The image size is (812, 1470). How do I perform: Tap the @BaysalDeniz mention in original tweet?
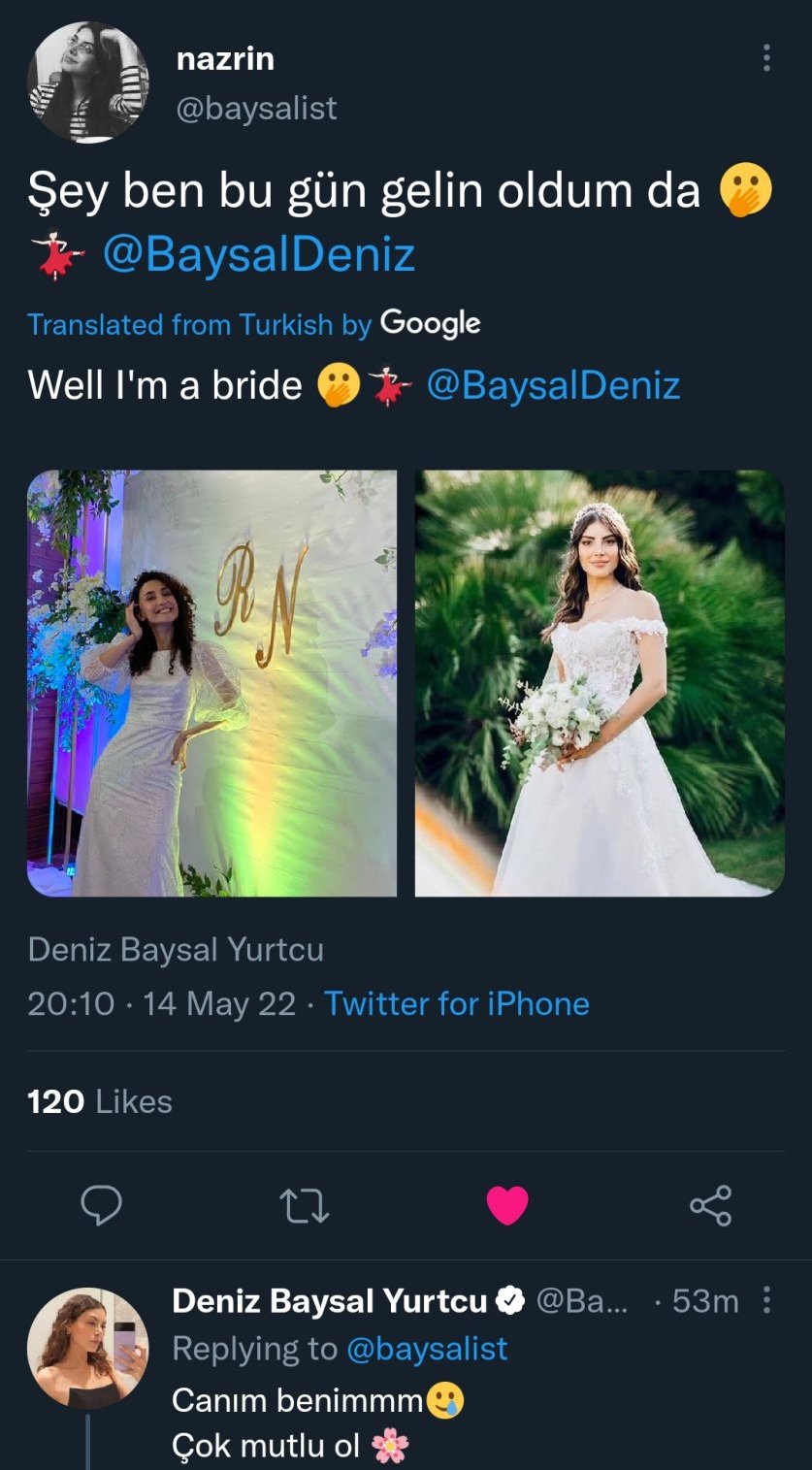(258, 255)
